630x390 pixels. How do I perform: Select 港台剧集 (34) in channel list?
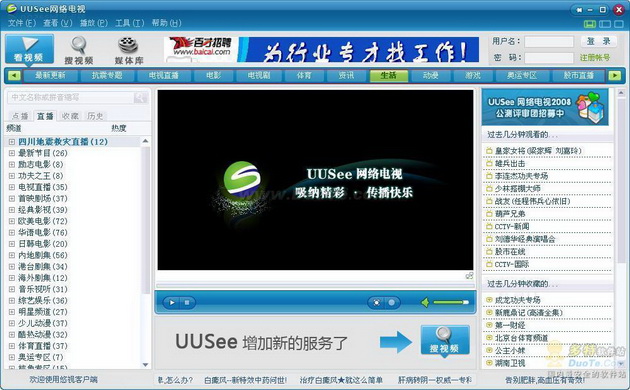(x=43, y=266)
